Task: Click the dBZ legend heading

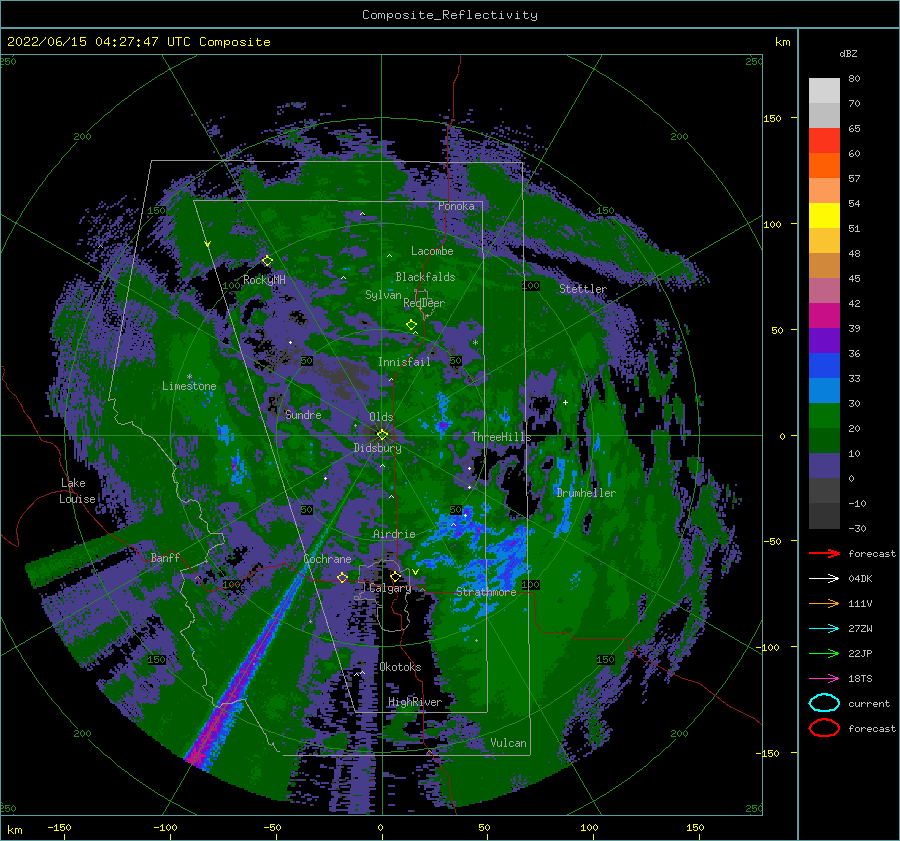Action: (x=848, y=53)
